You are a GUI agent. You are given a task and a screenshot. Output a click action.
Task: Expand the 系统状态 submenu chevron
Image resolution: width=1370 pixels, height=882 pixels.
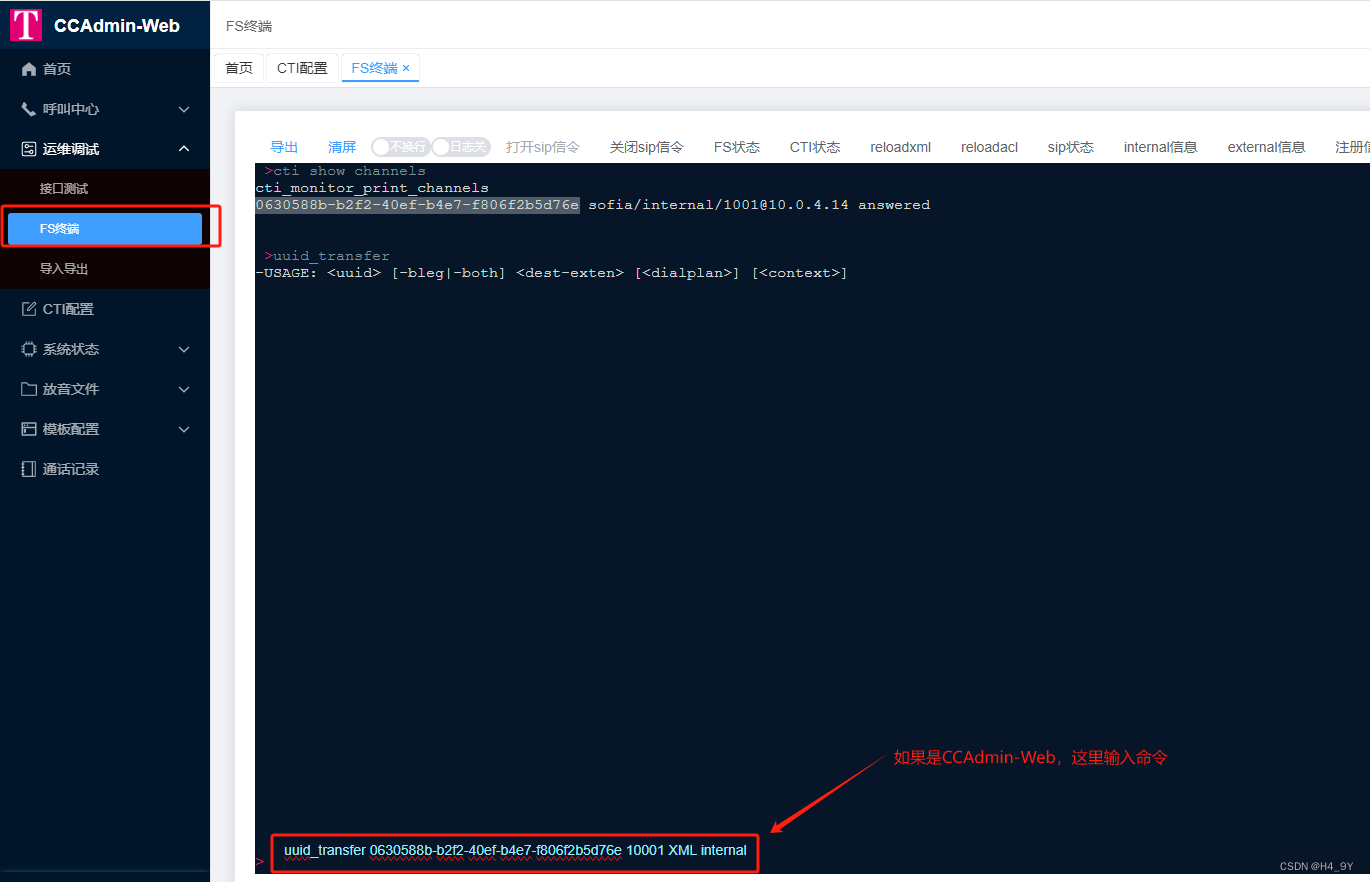click(184, 349)
